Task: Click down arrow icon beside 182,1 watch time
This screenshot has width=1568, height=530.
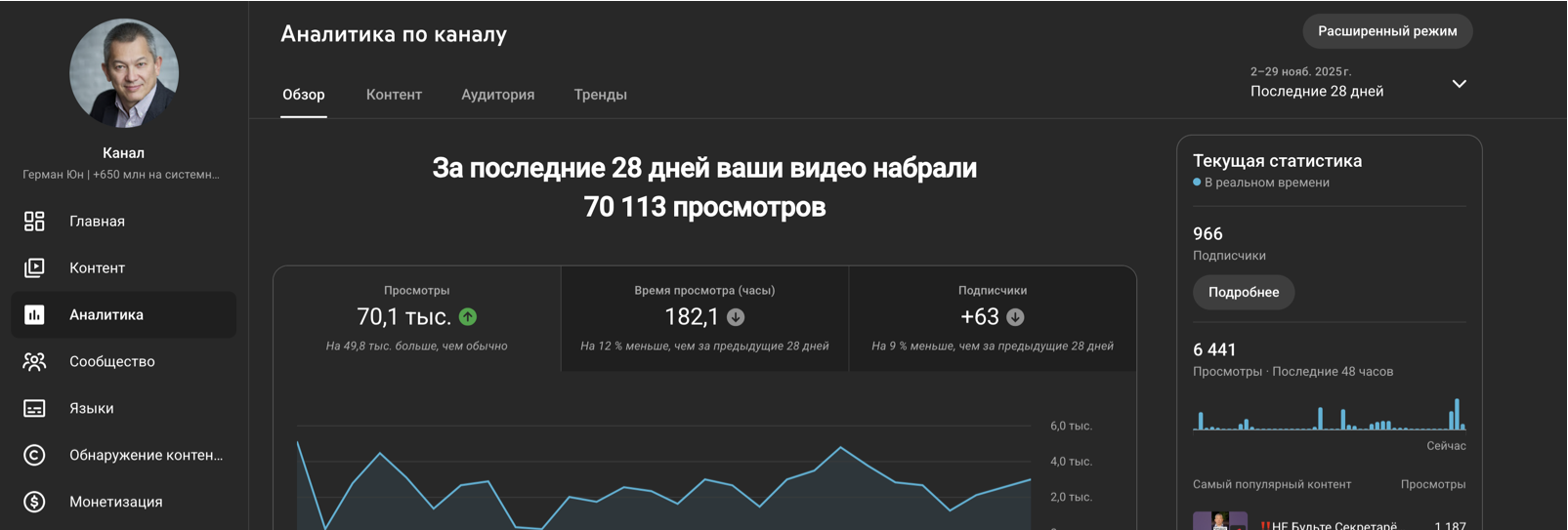Action: [x=736, y=317]
